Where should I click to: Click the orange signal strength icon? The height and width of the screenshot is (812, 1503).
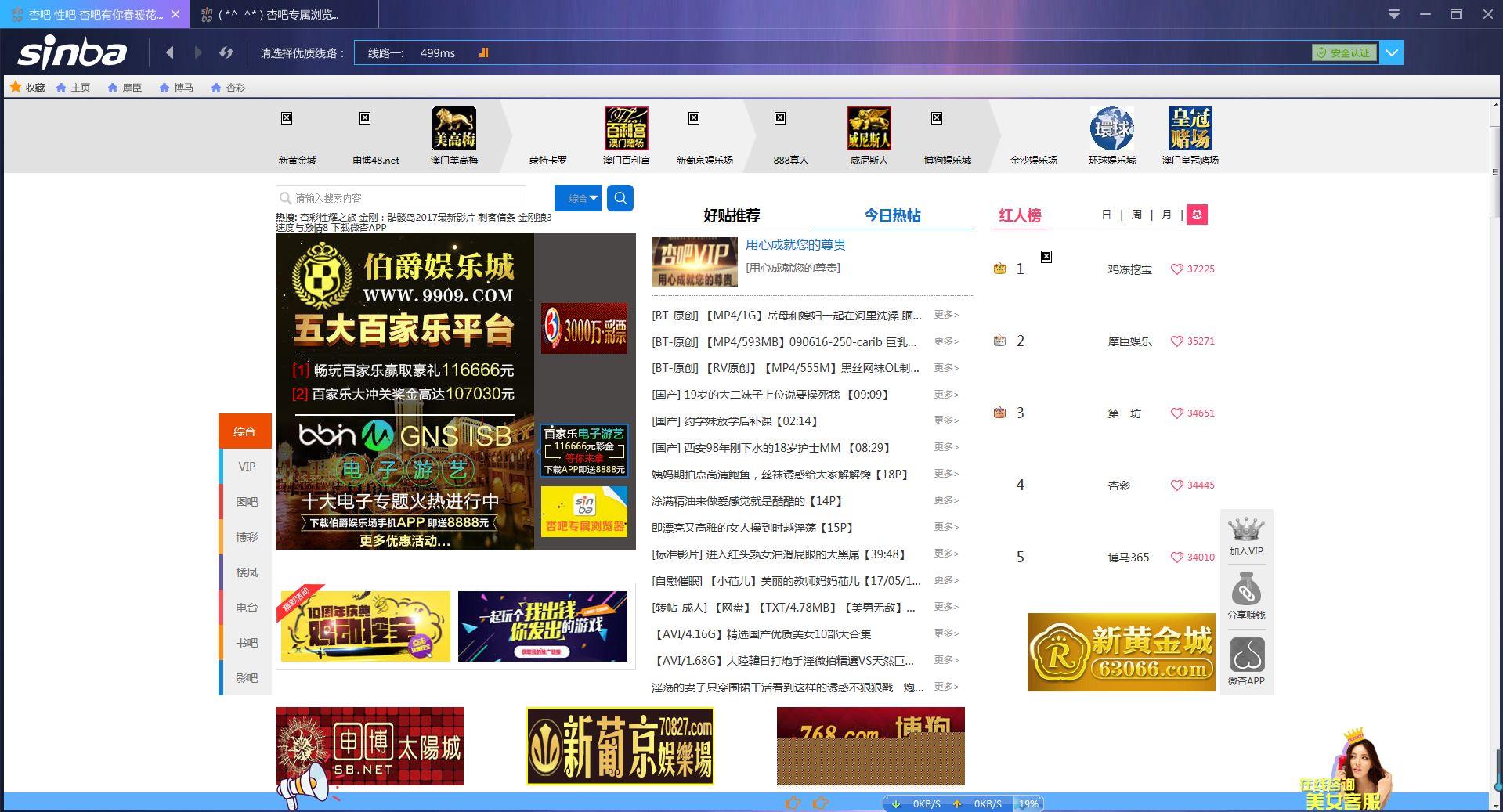pos(483,52)
